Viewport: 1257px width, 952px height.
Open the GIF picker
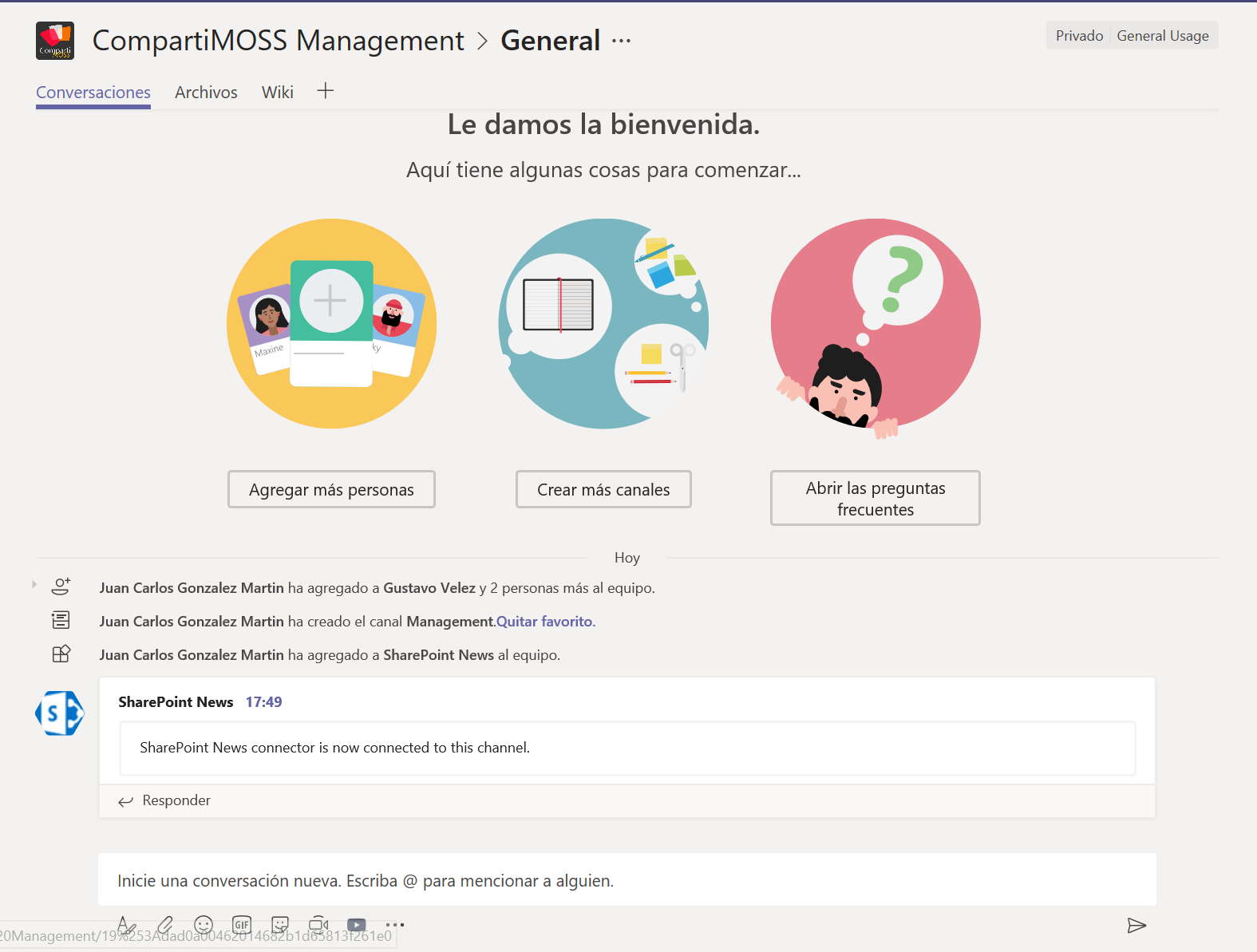coord(242,925)
